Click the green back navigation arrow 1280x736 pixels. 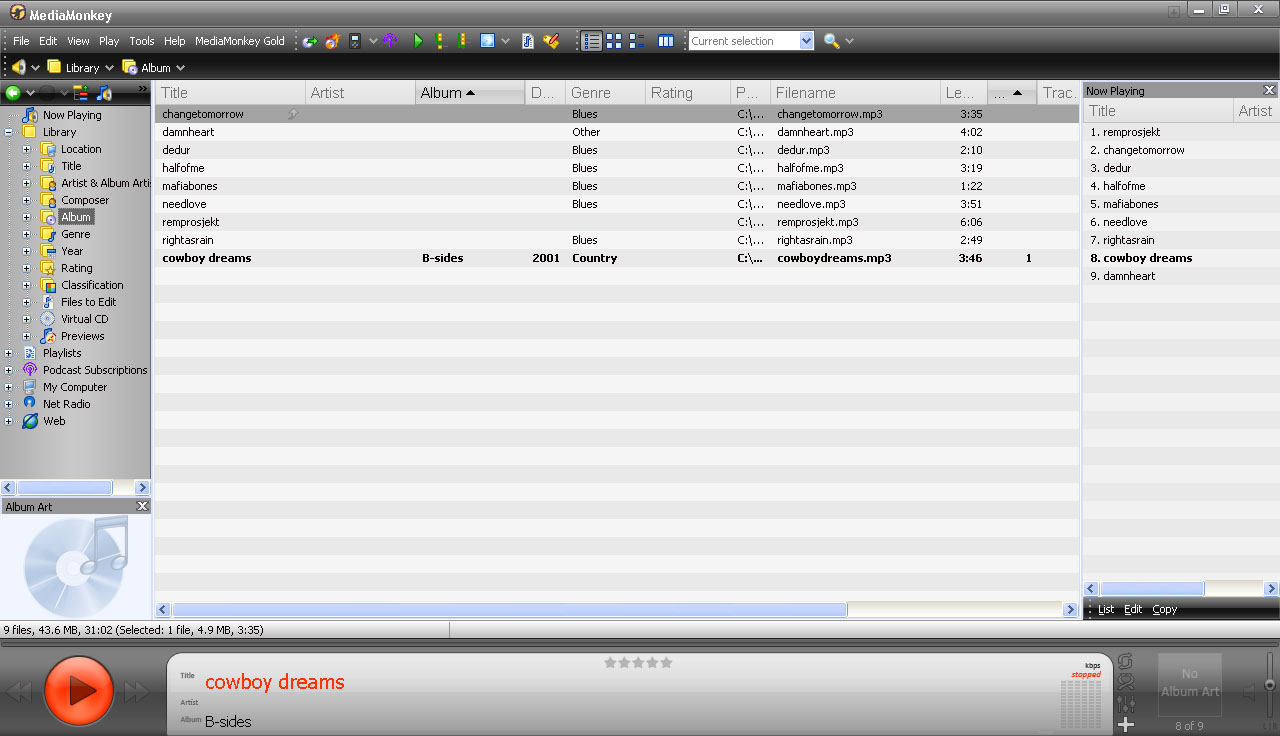point(13,93)
